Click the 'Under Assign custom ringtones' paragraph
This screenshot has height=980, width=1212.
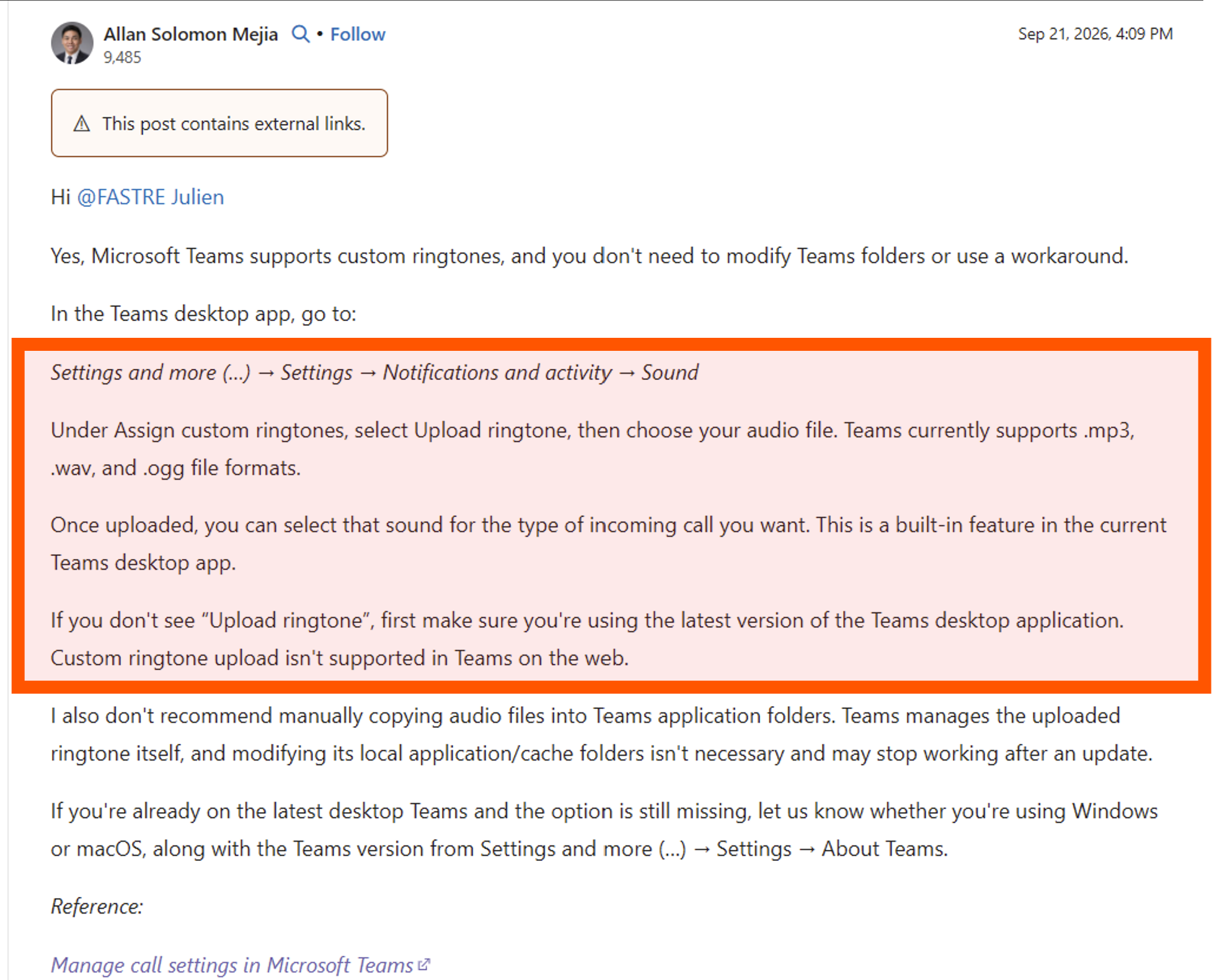[x=593, y=449]
